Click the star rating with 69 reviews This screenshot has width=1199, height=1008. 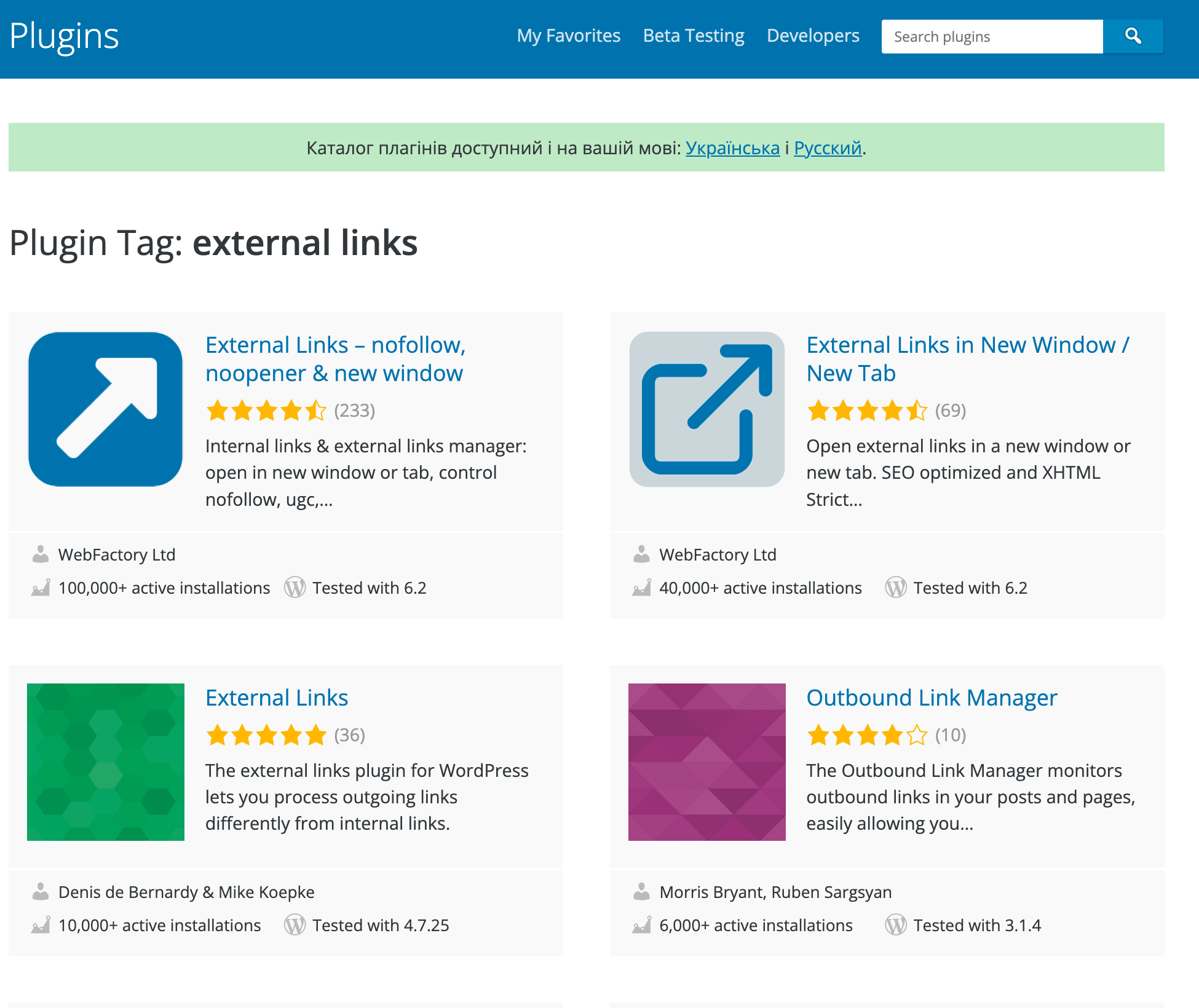pos(867,411)
